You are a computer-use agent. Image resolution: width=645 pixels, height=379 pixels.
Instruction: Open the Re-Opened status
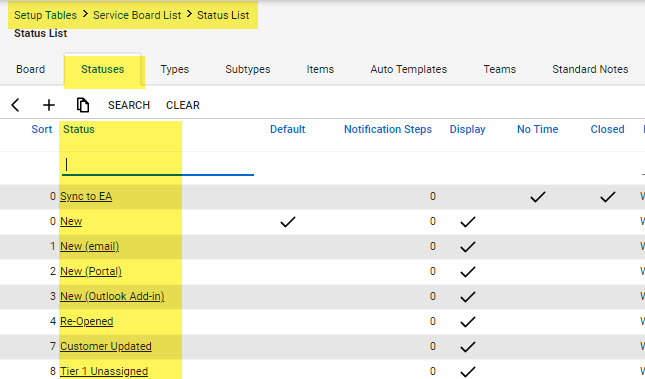tap(86, 321)
